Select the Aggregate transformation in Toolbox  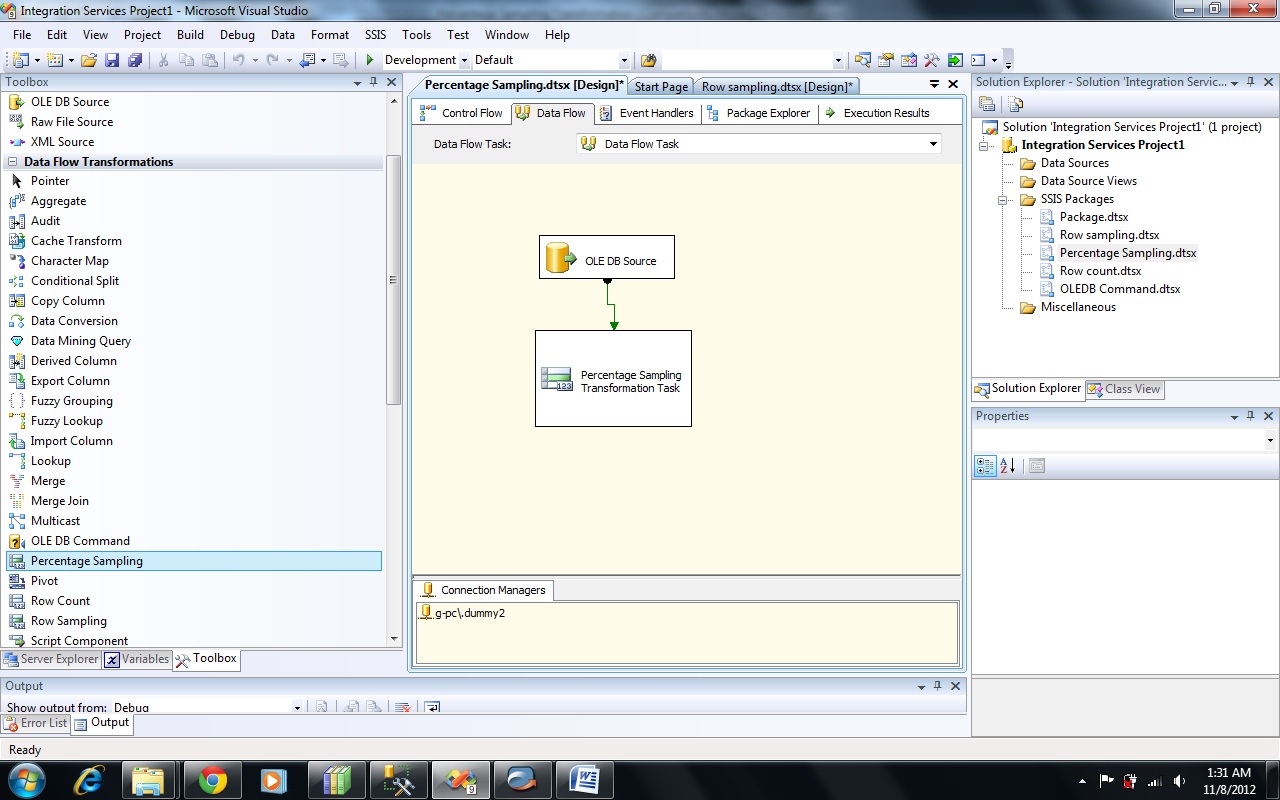click(58, 201)
